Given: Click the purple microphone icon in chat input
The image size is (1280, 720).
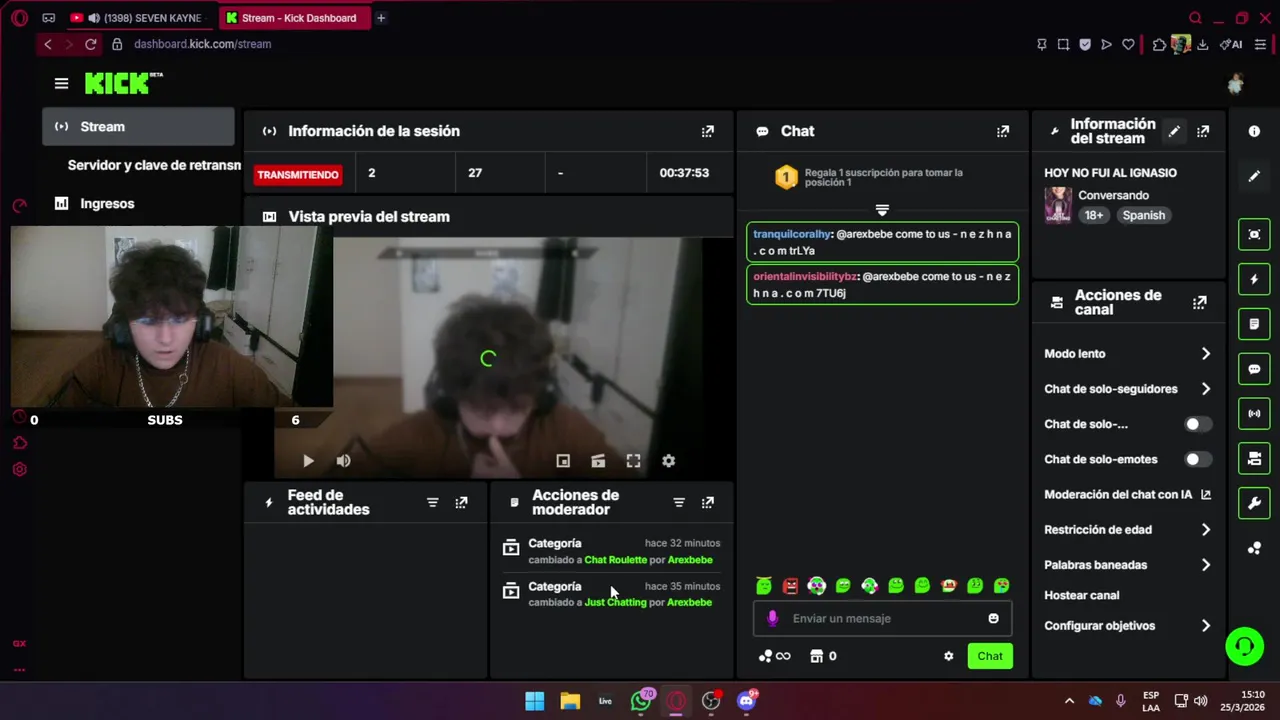Looking at the screenshot, I should tap(772, 618).
